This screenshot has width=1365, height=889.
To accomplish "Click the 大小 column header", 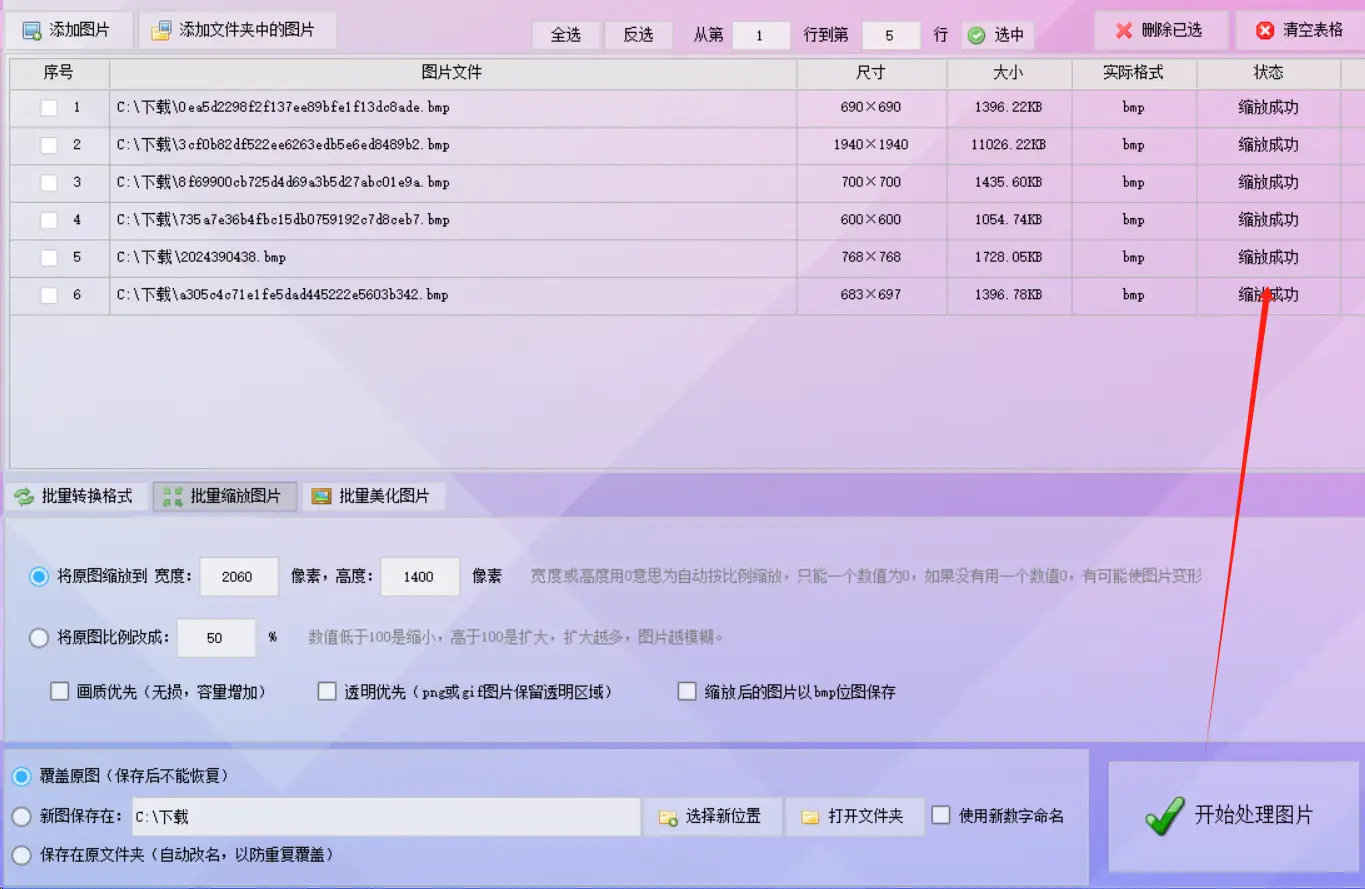I will (1009, 73).
